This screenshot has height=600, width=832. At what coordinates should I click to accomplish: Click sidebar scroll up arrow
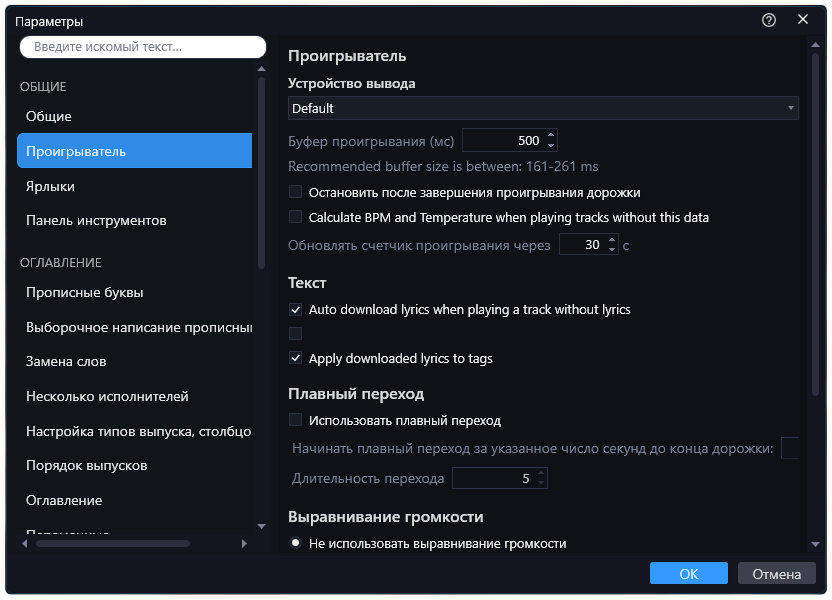[x=261, y=69]
